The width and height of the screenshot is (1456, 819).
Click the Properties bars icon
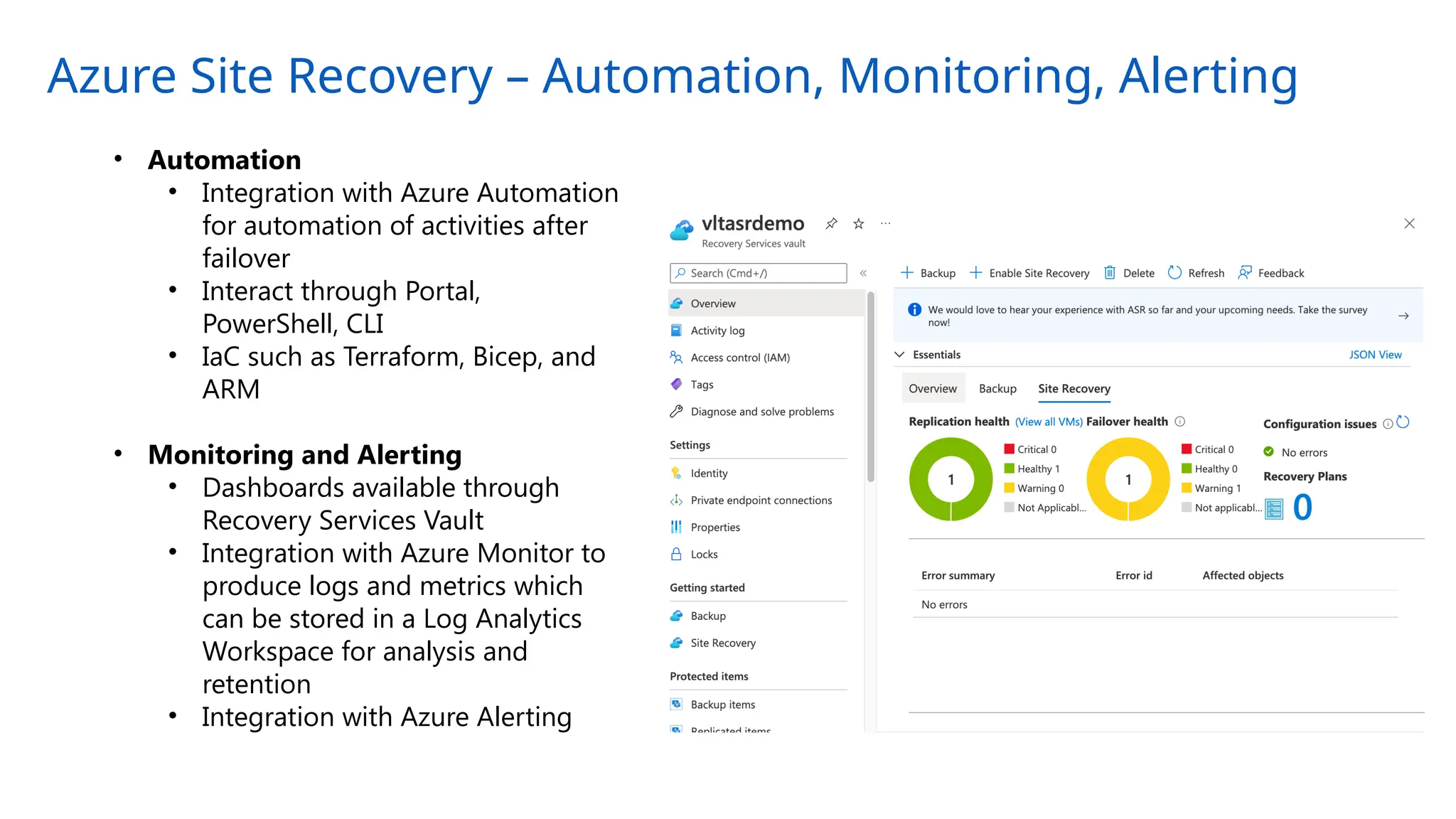coord(676,527)
